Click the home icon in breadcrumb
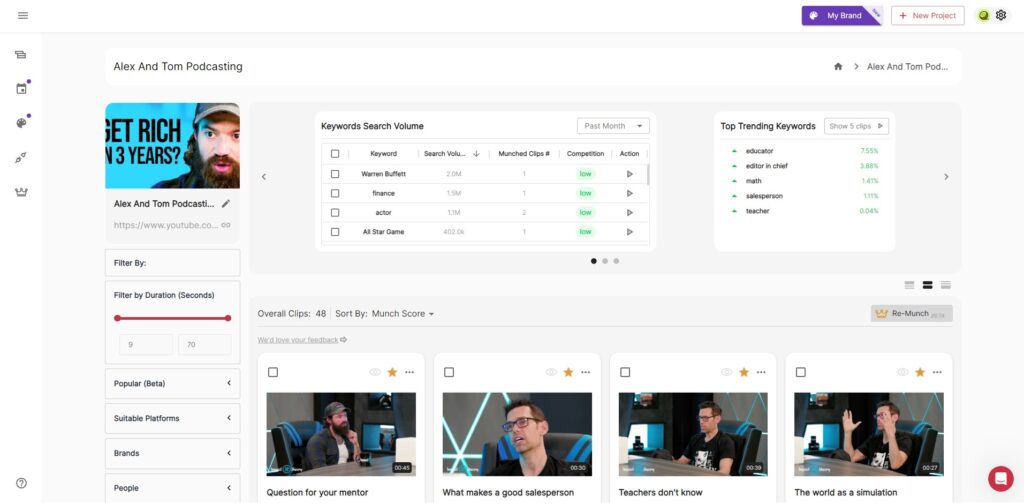 point(838,67)
